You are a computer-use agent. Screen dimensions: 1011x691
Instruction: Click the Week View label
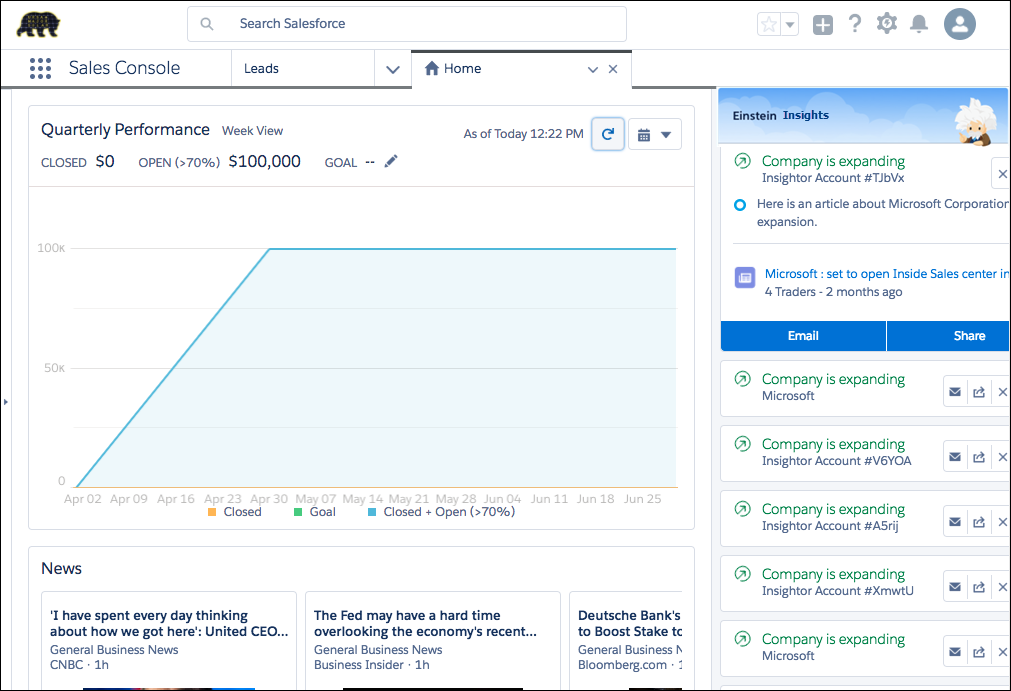pyautogui.click(x=253, y=131)
